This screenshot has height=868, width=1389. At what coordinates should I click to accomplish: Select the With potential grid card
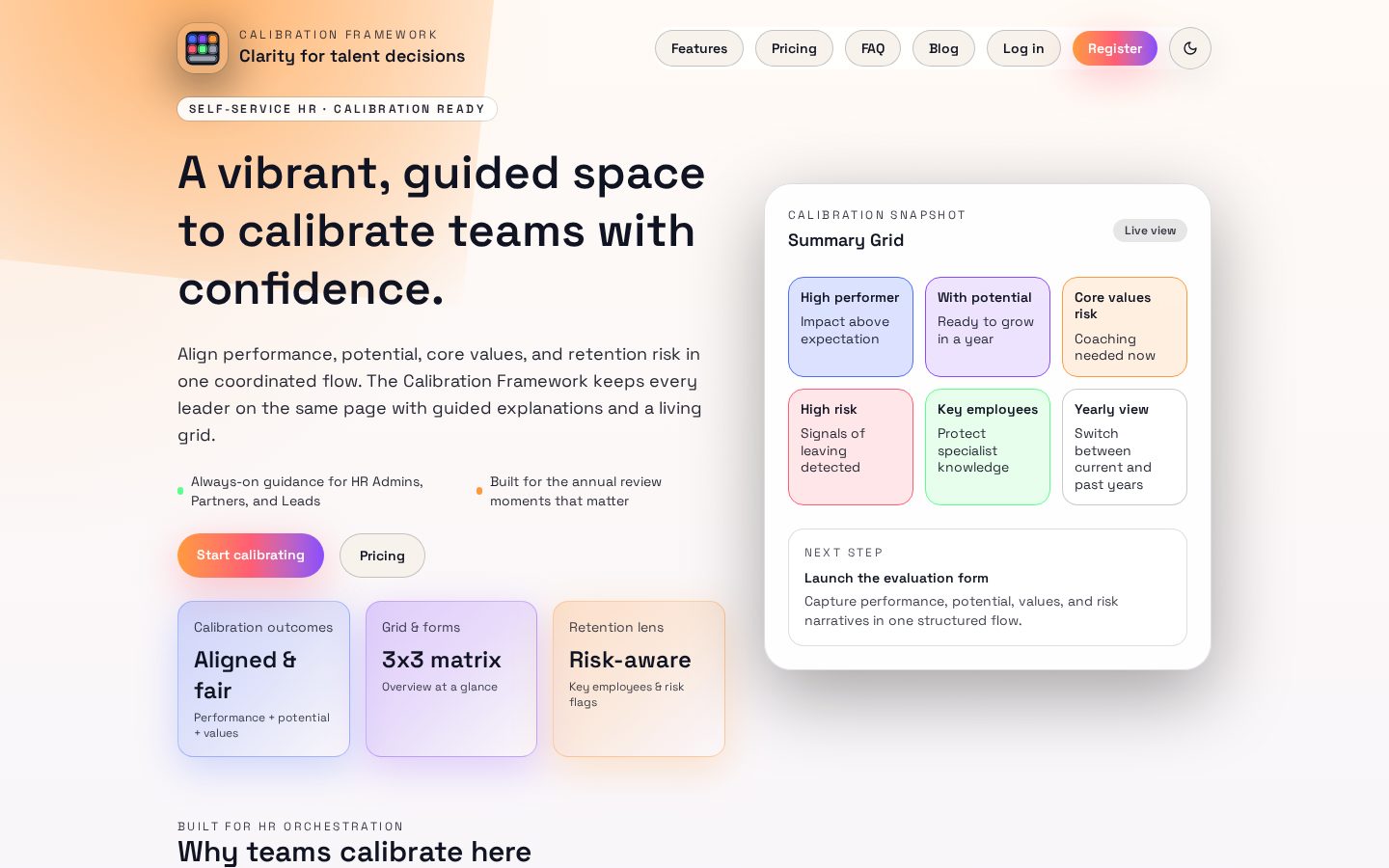coord(988,327)
